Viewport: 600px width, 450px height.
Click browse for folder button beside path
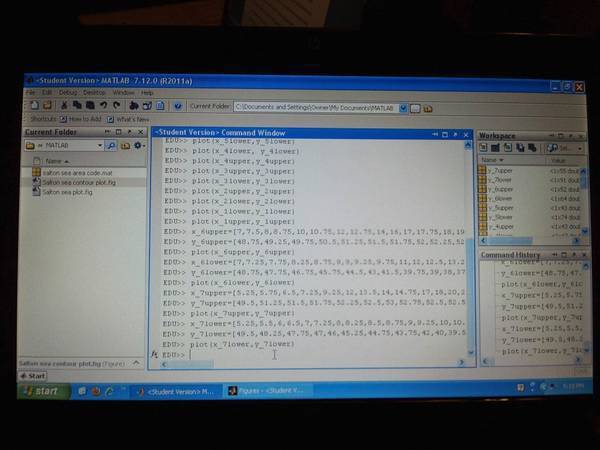[x=415, y=109]
